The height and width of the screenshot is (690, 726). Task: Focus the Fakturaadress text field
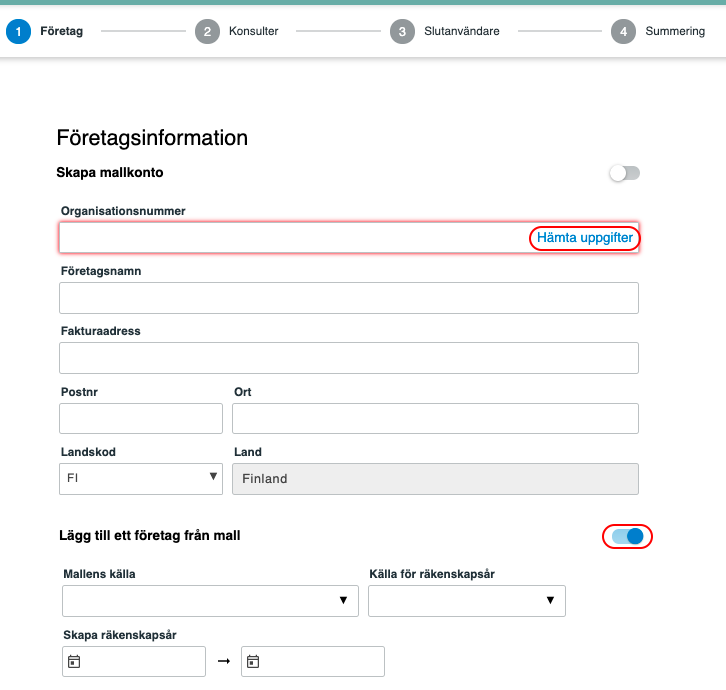[349, 358]
